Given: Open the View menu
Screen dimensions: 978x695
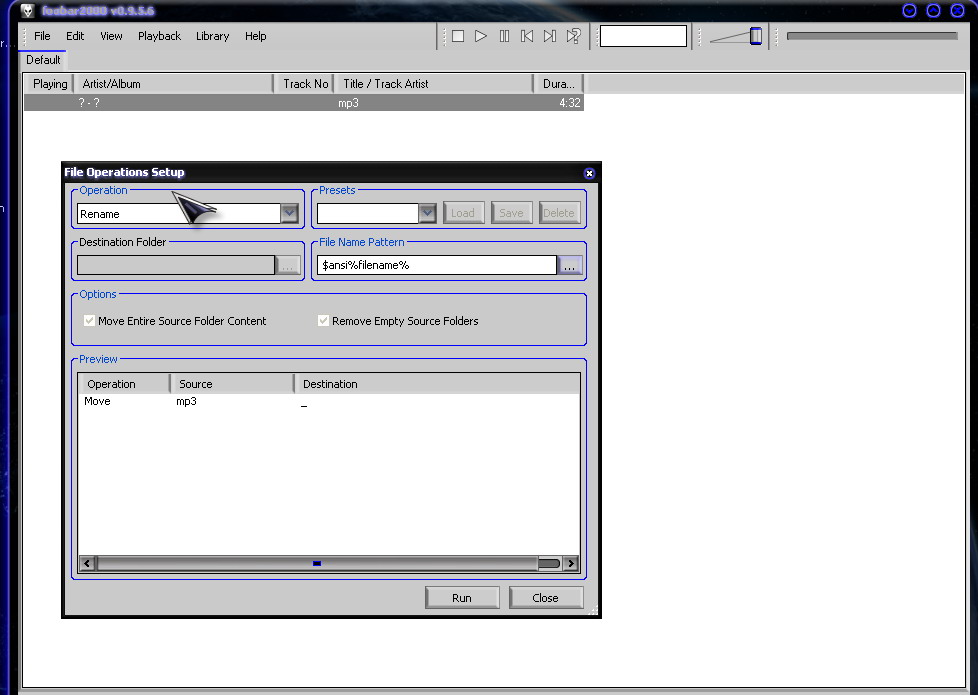Looking at the screenshot, I should (111, 36).
